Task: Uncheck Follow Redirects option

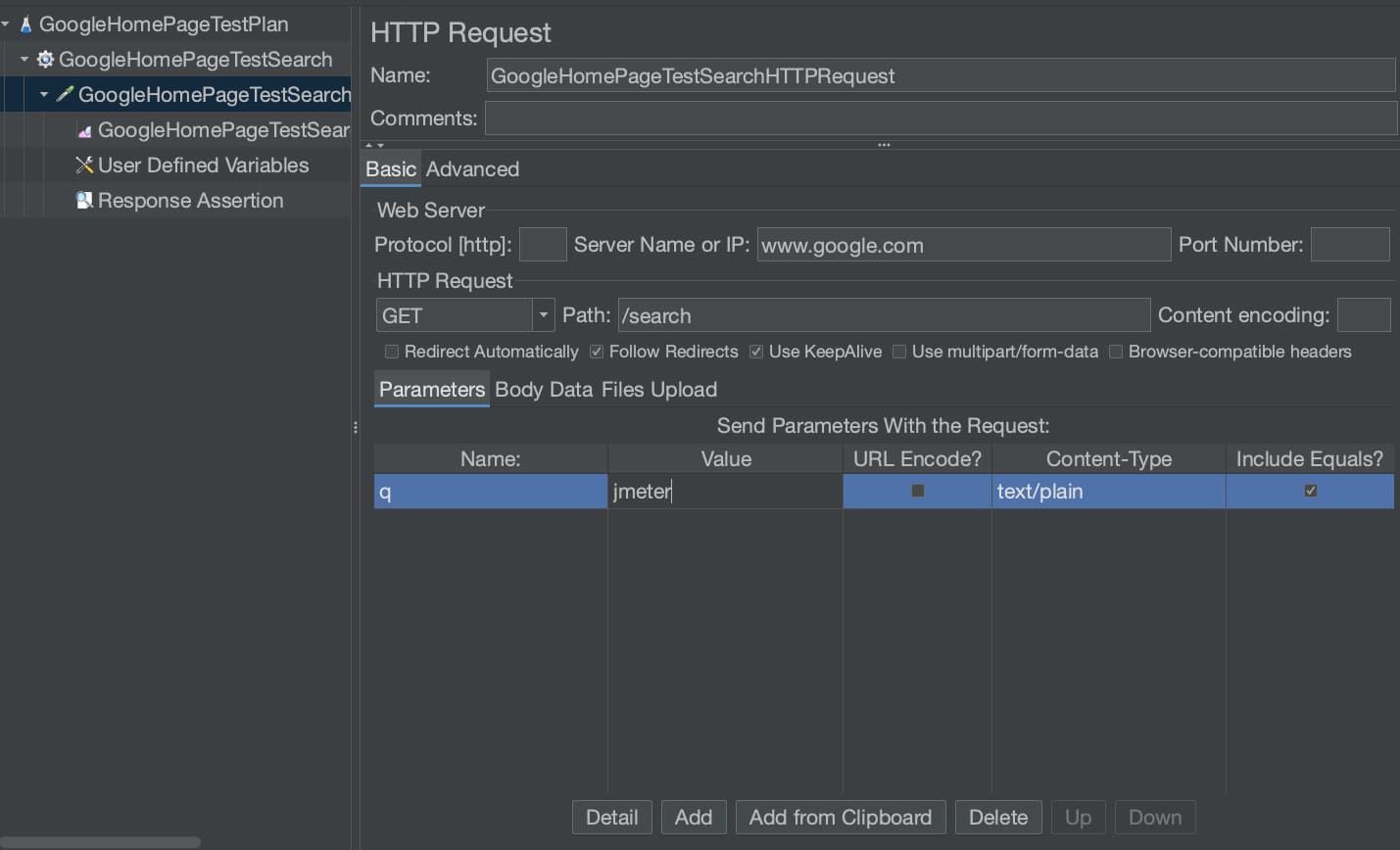Action: [x=597, y=352]
